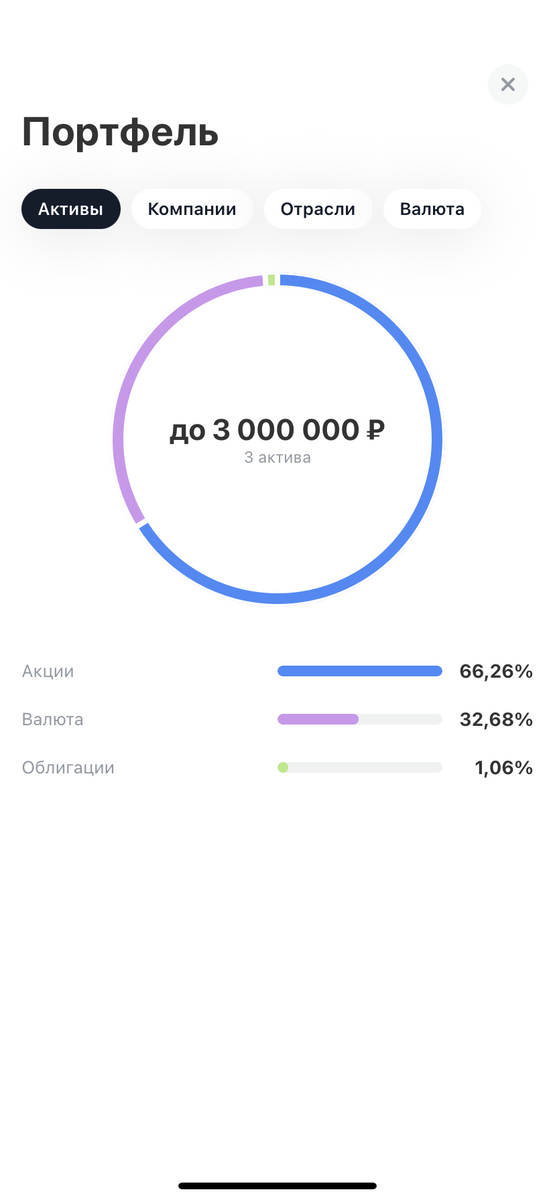Select the Облигации row label

[x=68, y=768]
